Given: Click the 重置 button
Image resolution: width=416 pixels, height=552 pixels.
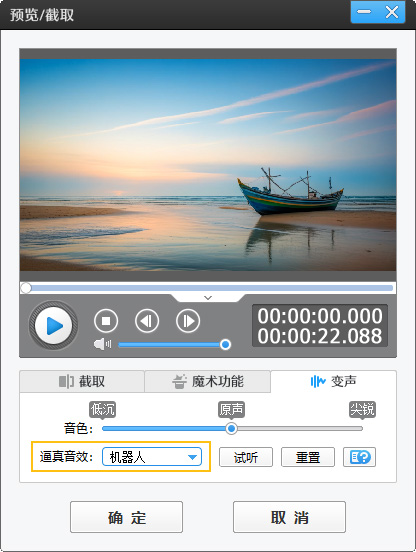Looking at the screenshot, I should tap(308, 457).
